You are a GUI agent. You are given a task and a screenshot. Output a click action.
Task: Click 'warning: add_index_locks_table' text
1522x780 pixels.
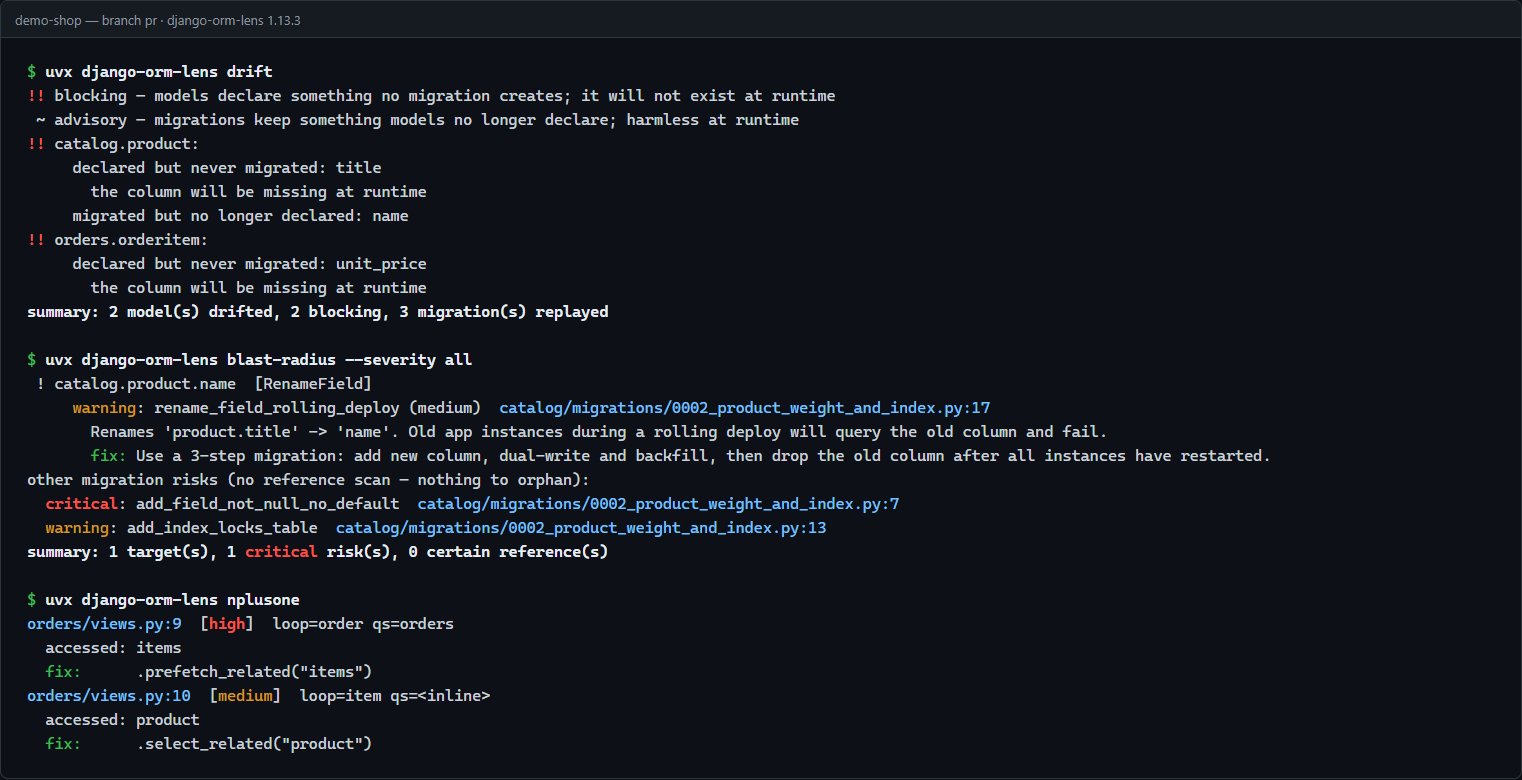click(x=181, y=528)
